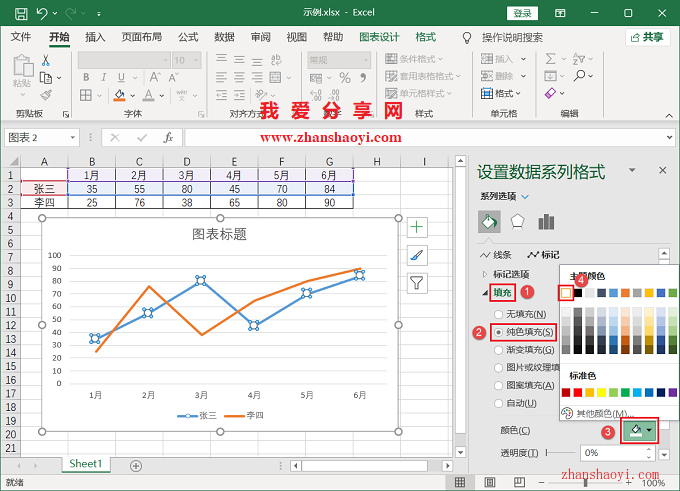Switch to the 图表设计 ribbon tab
This screenshot has width=680, height=491.
point(379,37)
